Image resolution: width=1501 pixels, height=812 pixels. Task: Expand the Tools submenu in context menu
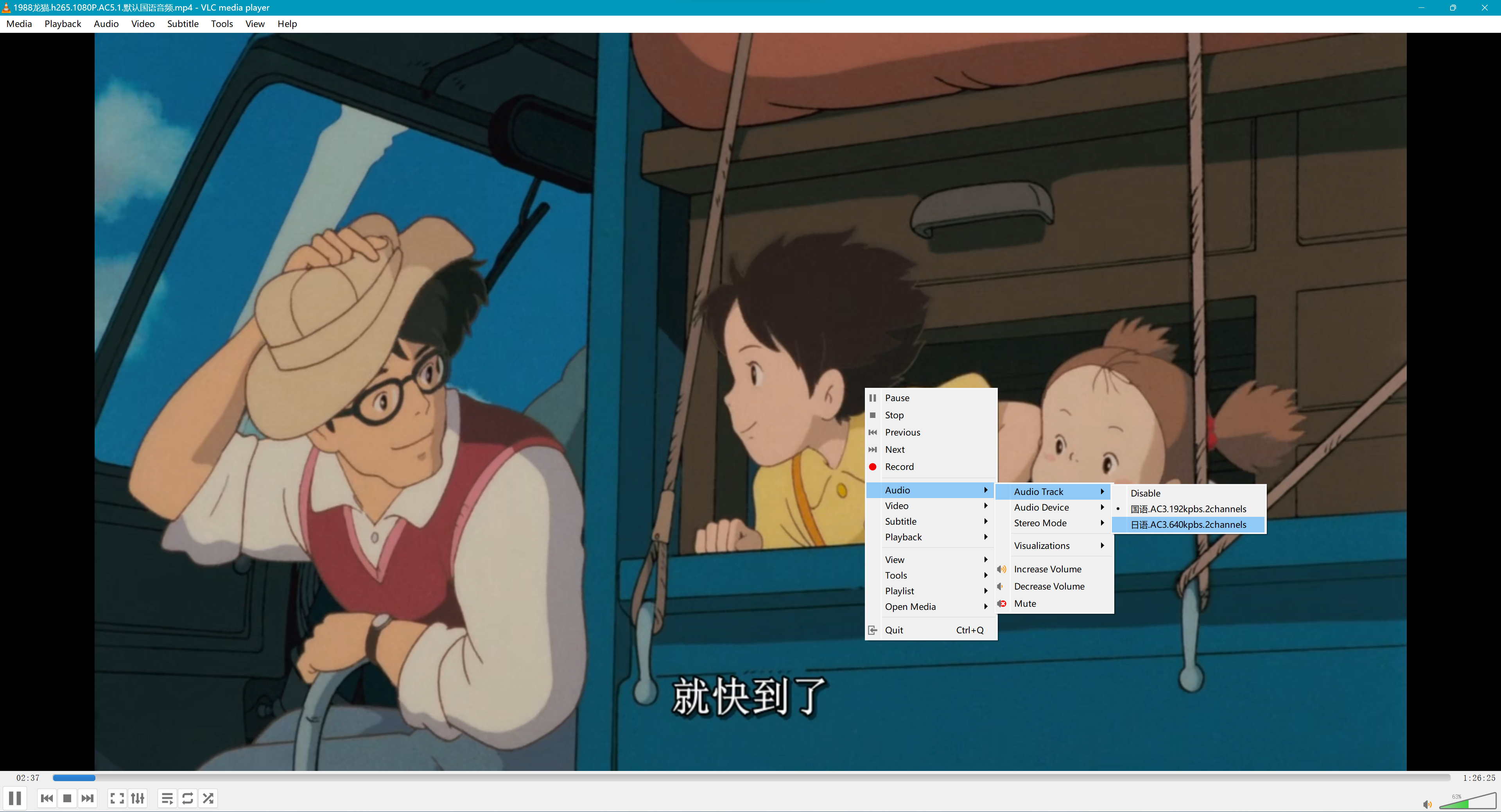click(x=931, y=575)
